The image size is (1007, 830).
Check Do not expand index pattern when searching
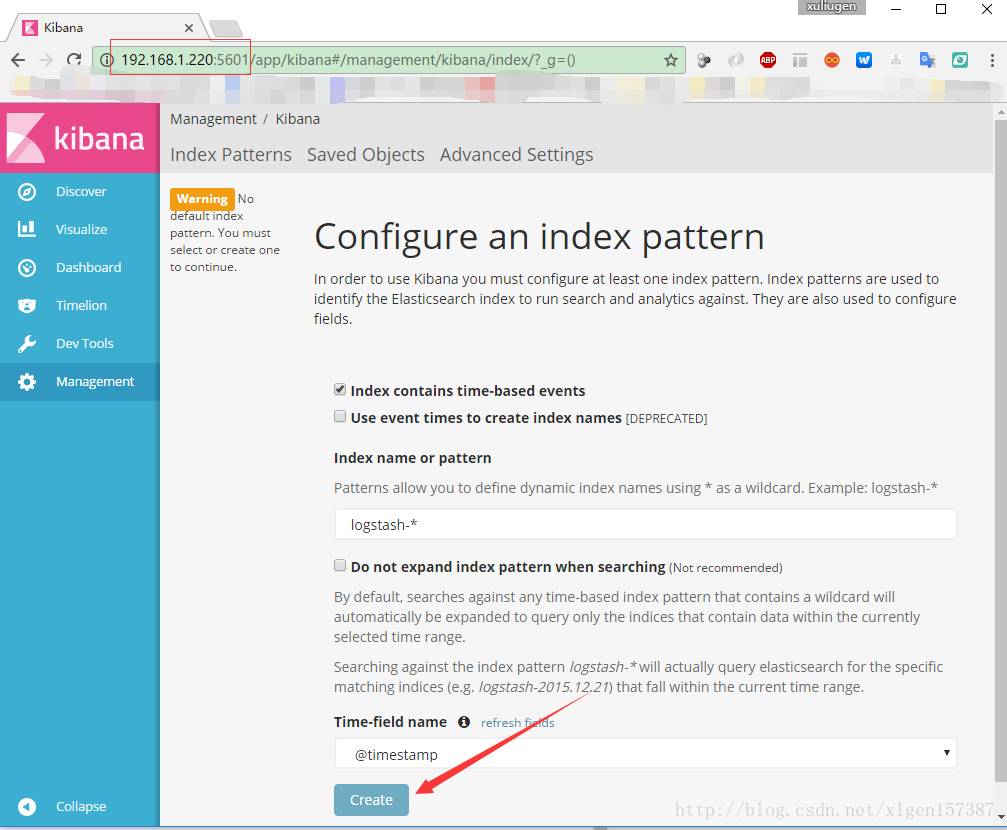(x=340, y=565)
